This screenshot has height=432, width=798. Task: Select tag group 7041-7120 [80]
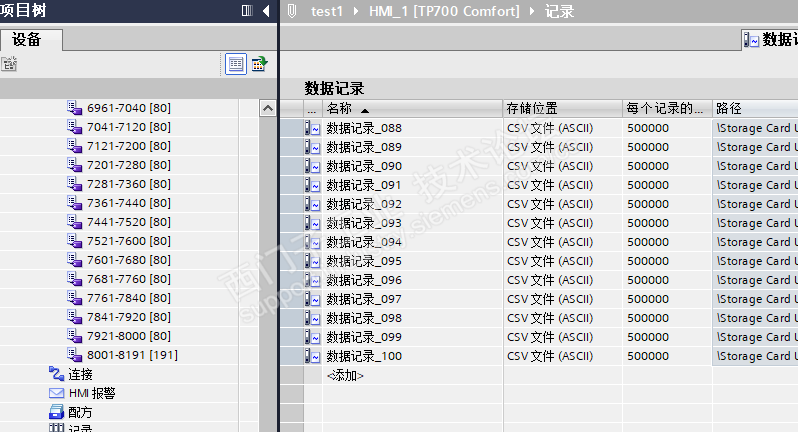point(129,127)
